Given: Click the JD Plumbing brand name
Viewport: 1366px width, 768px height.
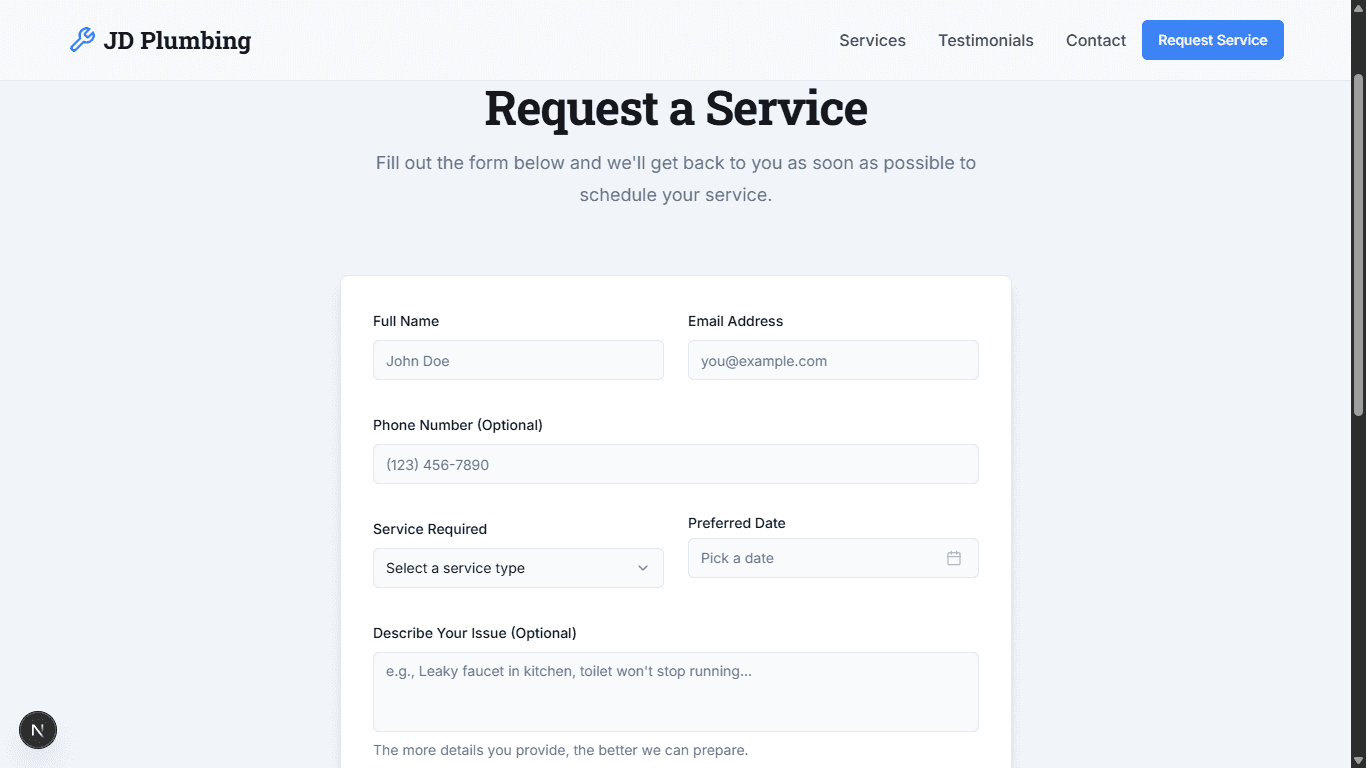Looking at the screenshot, I should click(x=177, y=40).
